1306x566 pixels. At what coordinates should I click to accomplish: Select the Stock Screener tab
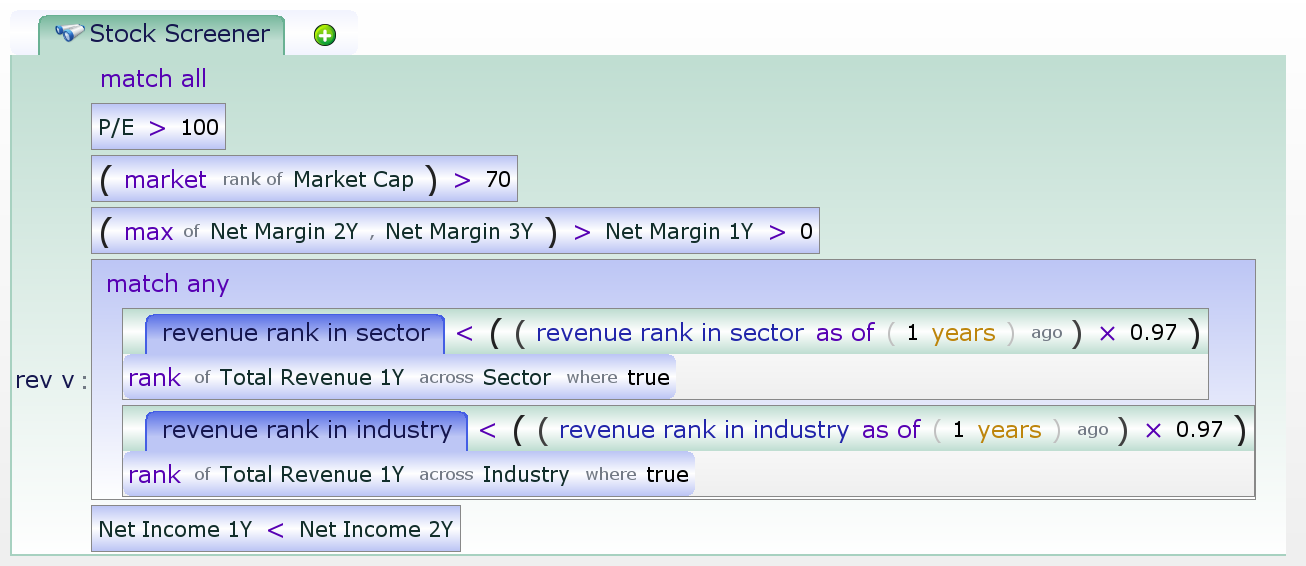coord(179,34)
